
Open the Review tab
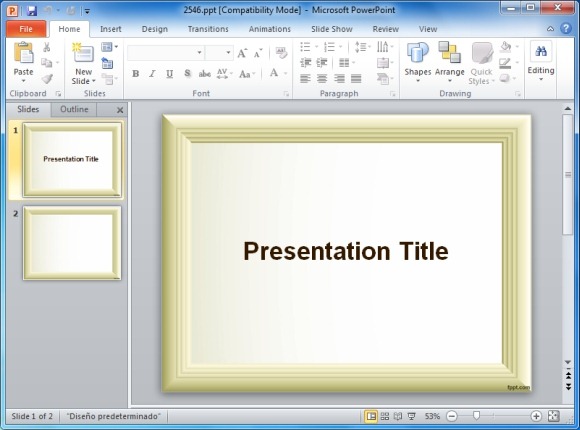point(385,29)
